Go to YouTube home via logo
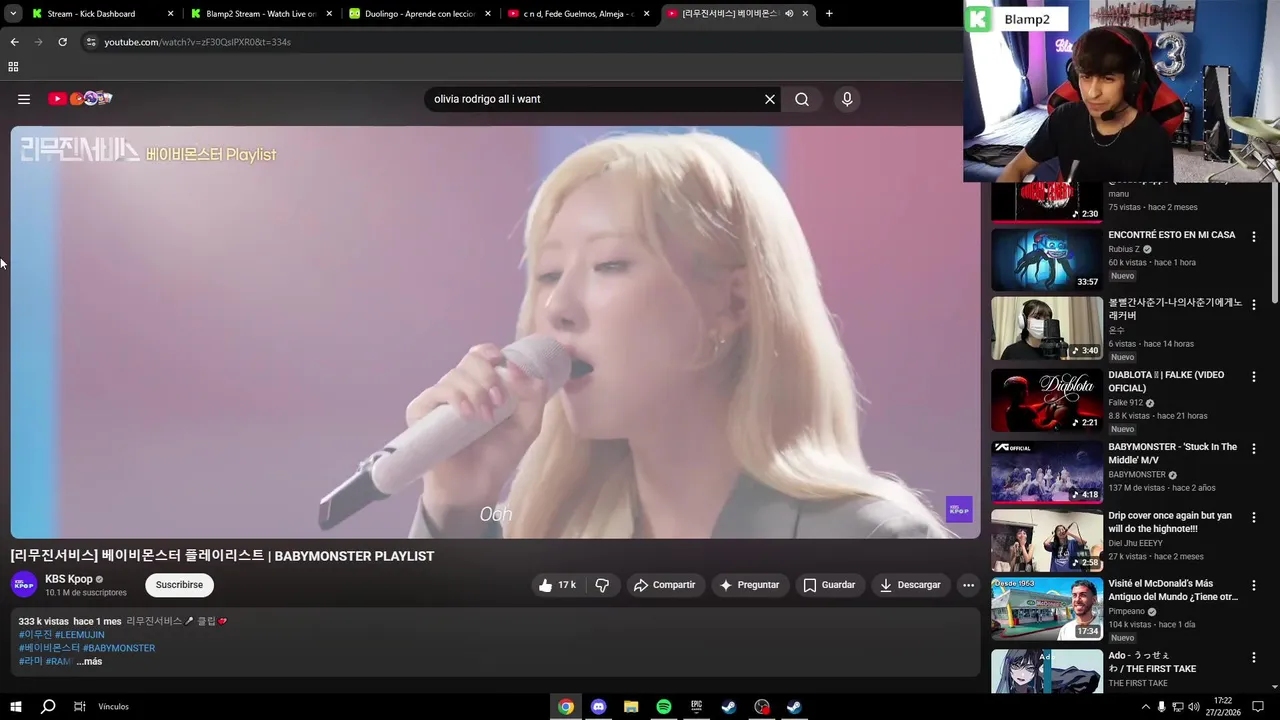 80,98
